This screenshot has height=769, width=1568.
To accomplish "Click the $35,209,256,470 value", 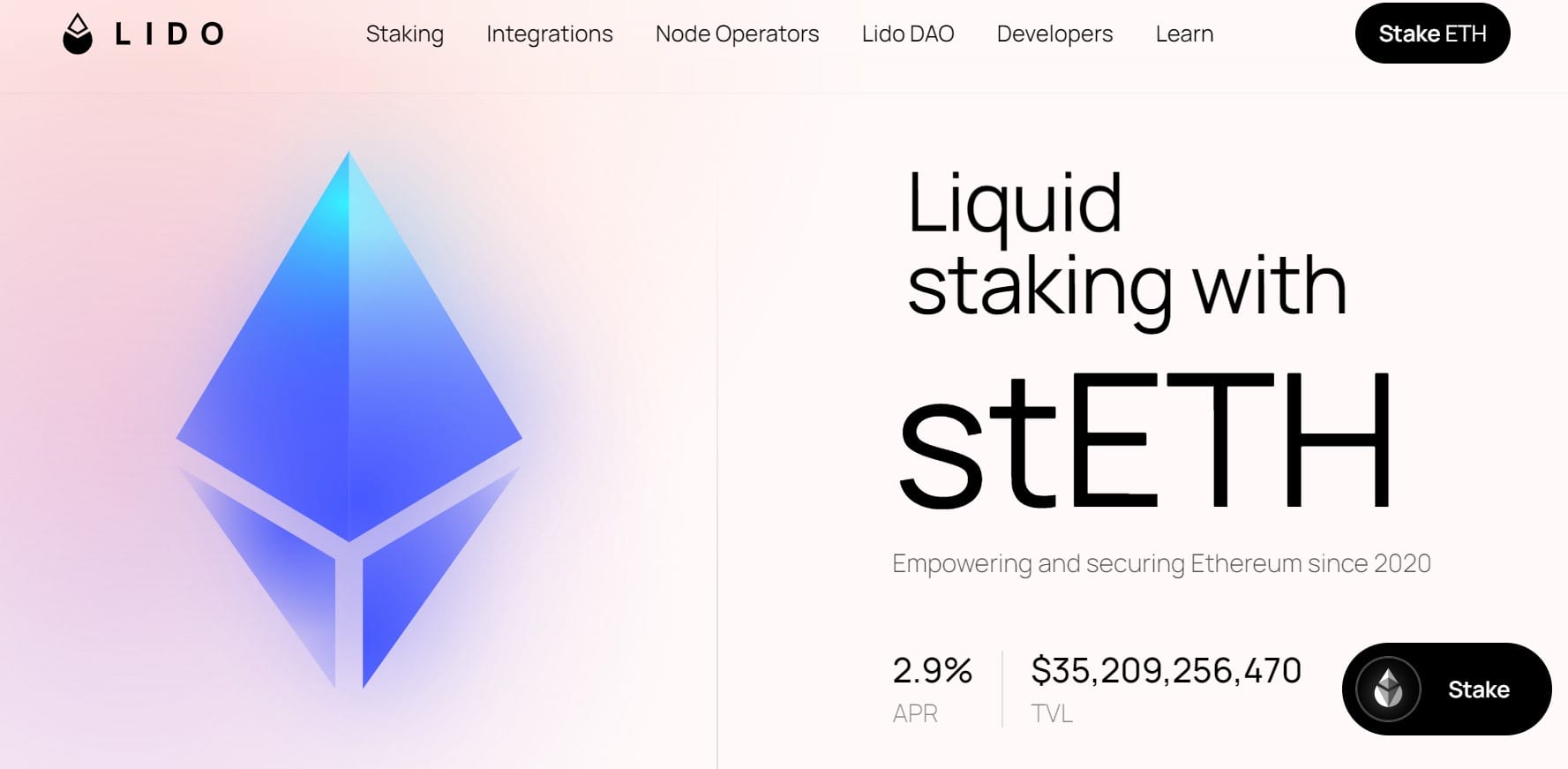I will 1166,671.
